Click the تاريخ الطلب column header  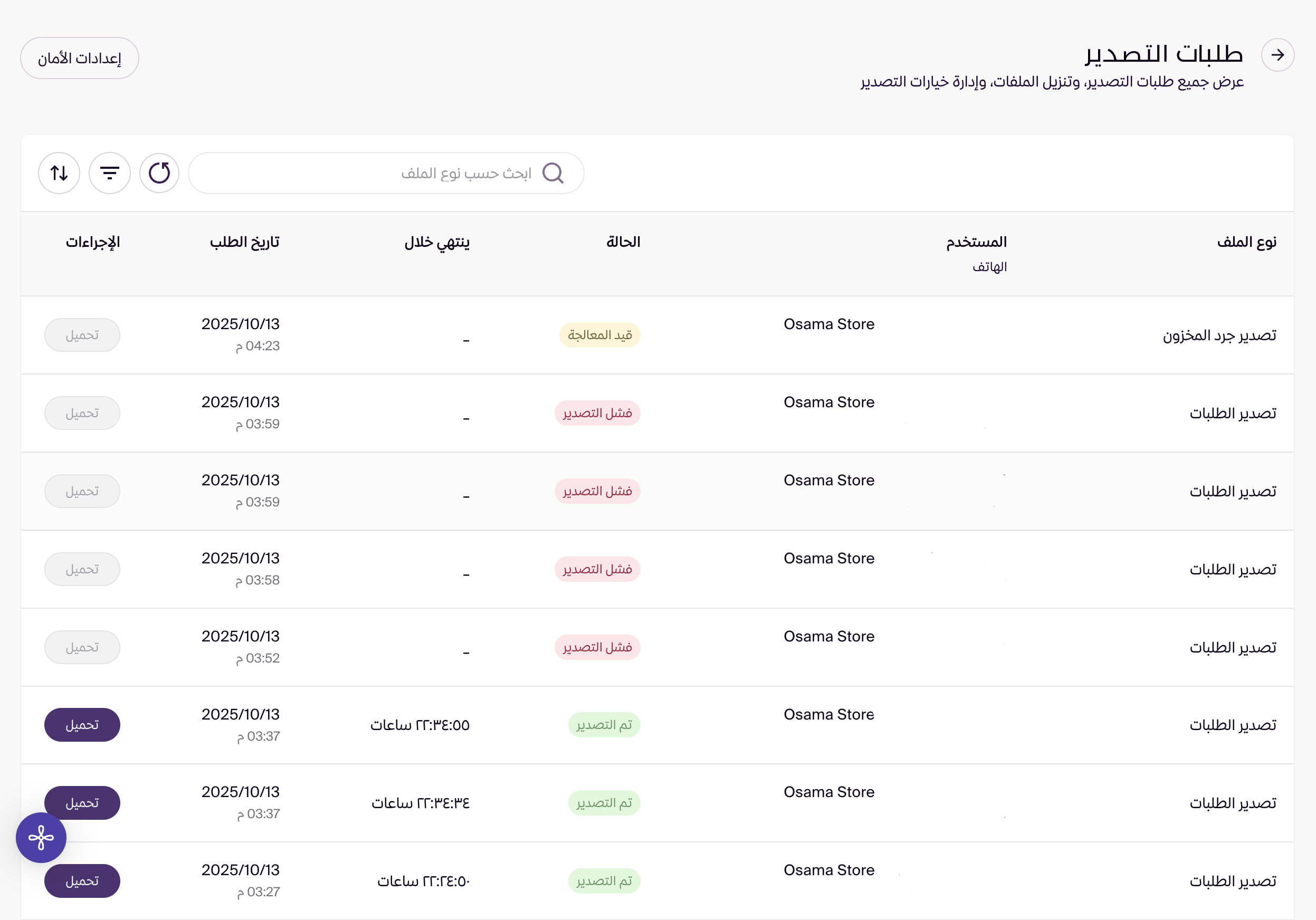click(x=245, y=242)
